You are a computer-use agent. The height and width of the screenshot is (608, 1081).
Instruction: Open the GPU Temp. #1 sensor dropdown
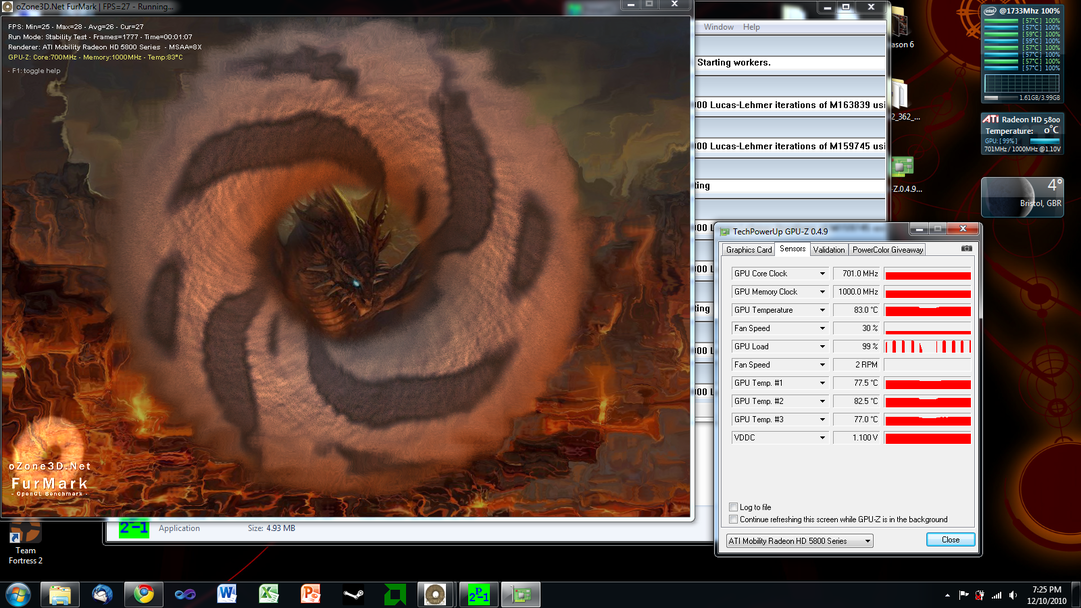pos(822,383)
